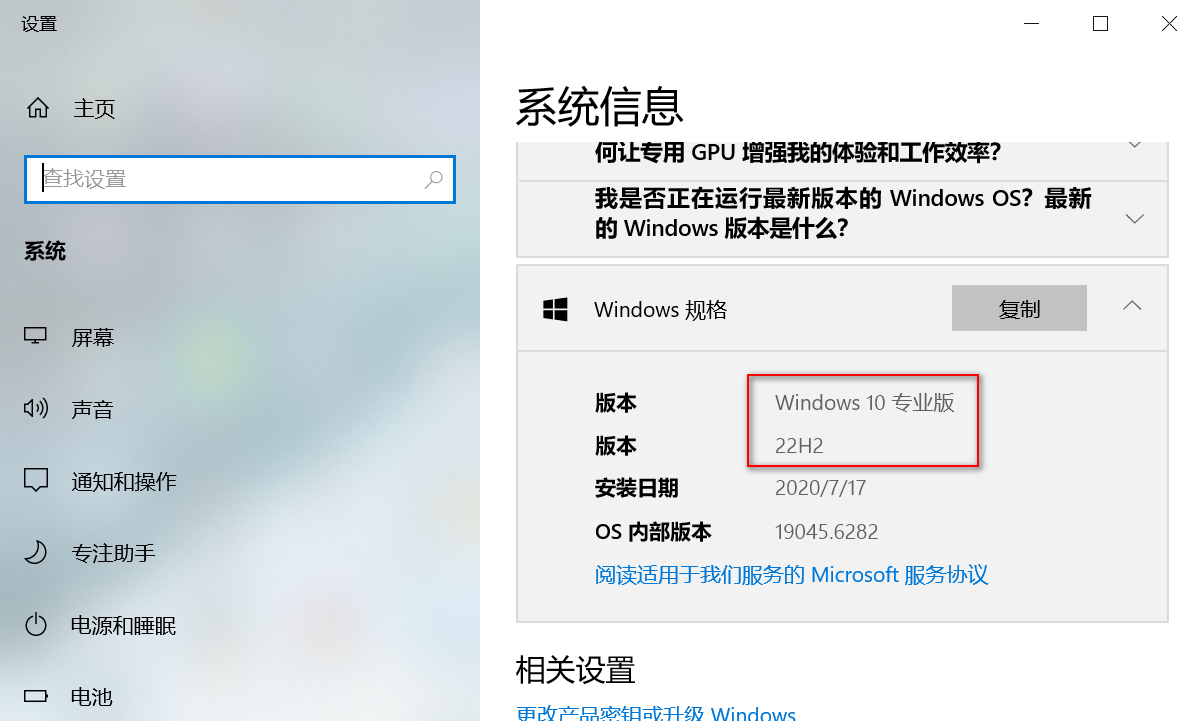Maximize the Settings window
Image resolution: width=1193 pixels, height=721 pixels.
1100,24
